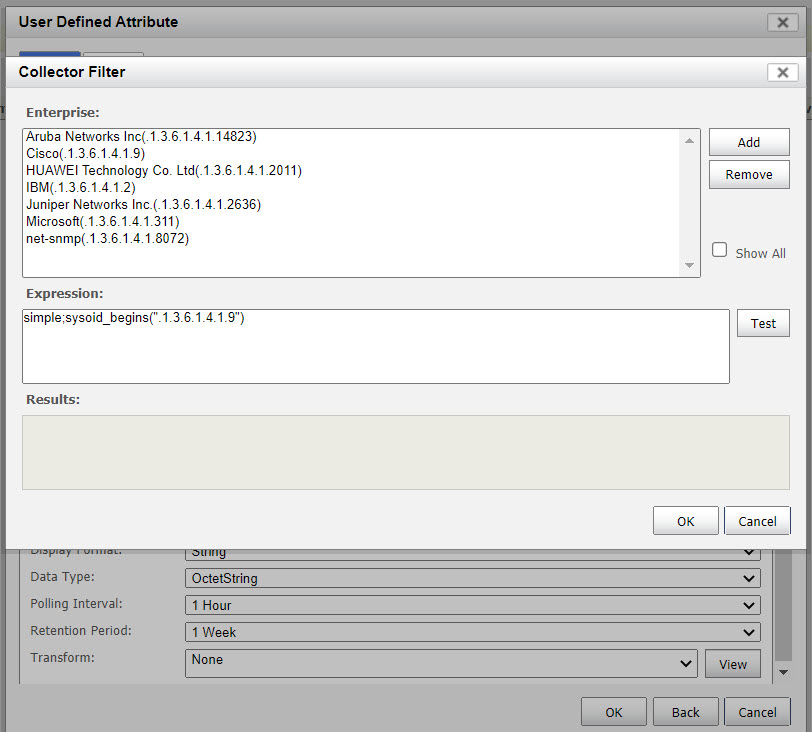Select Juniper Networks Inc. entry

[x=143, y=204]
